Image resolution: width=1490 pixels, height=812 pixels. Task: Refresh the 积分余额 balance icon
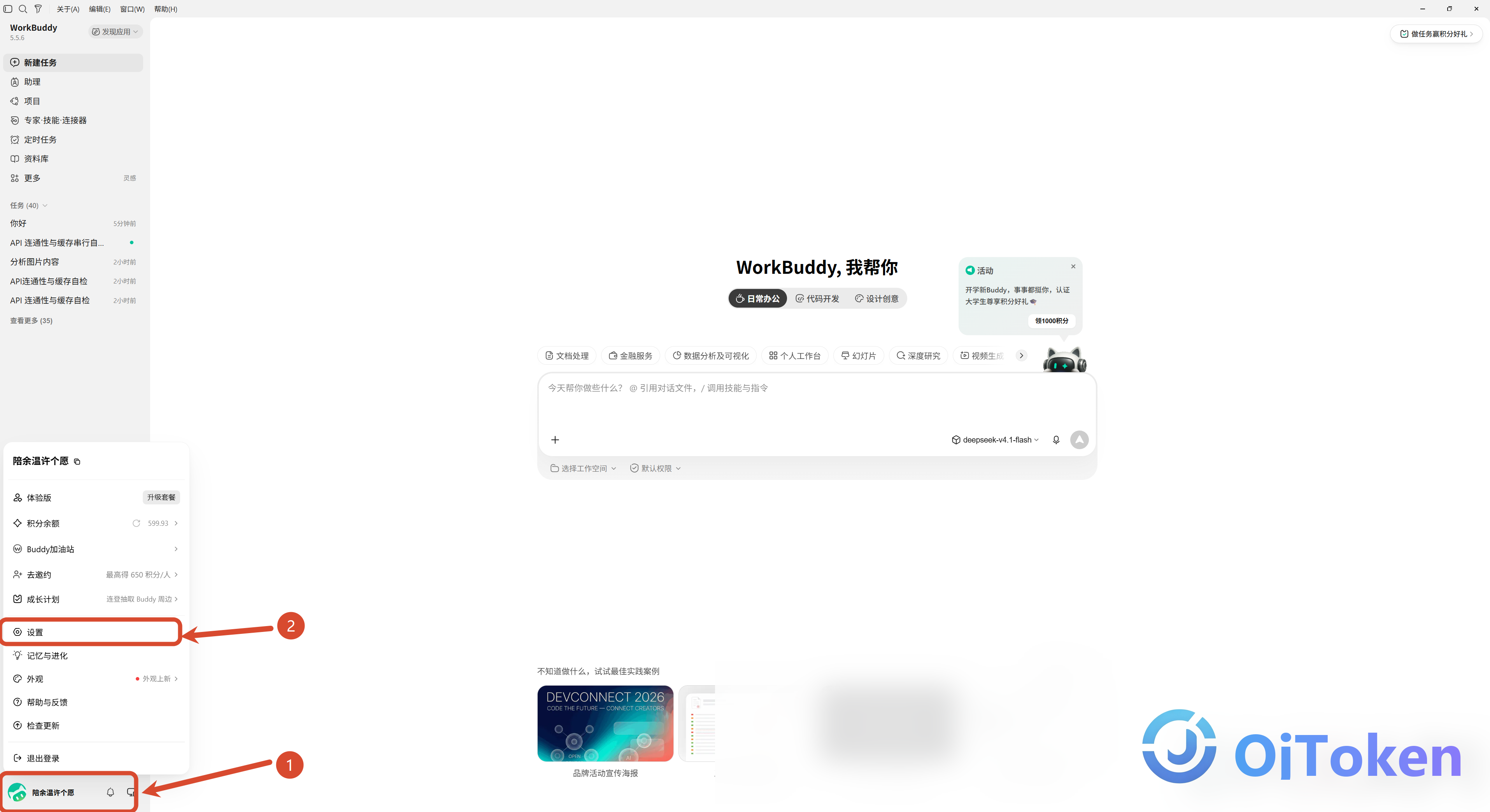tap(136, 523)
